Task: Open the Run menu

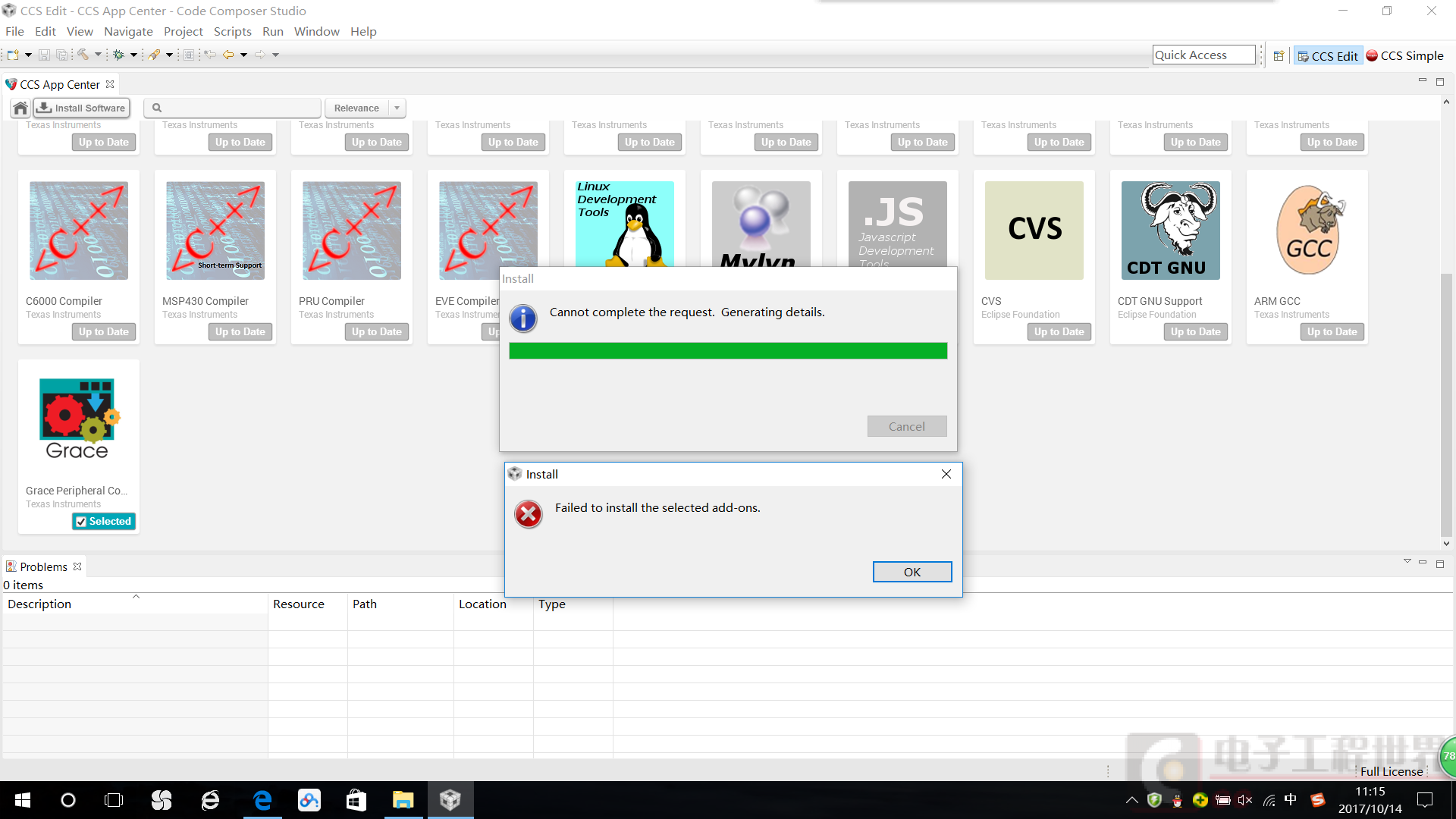Action: pos(273,31)
